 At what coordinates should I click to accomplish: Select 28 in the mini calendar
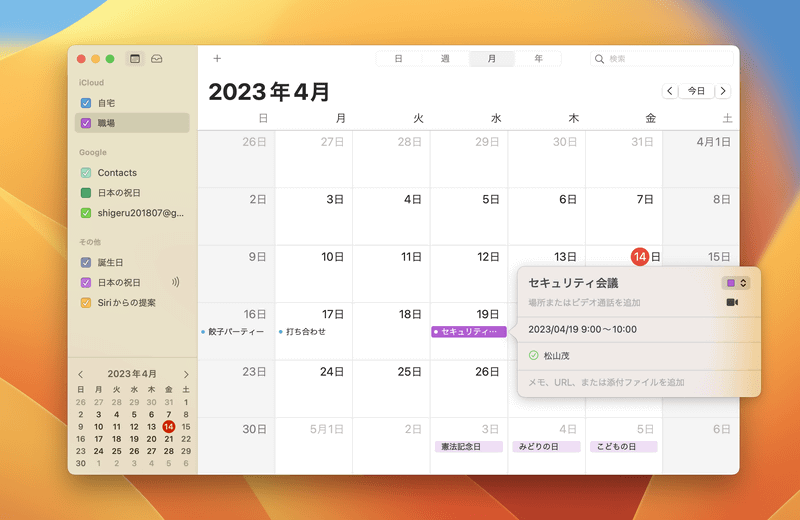tap(168, 451)
